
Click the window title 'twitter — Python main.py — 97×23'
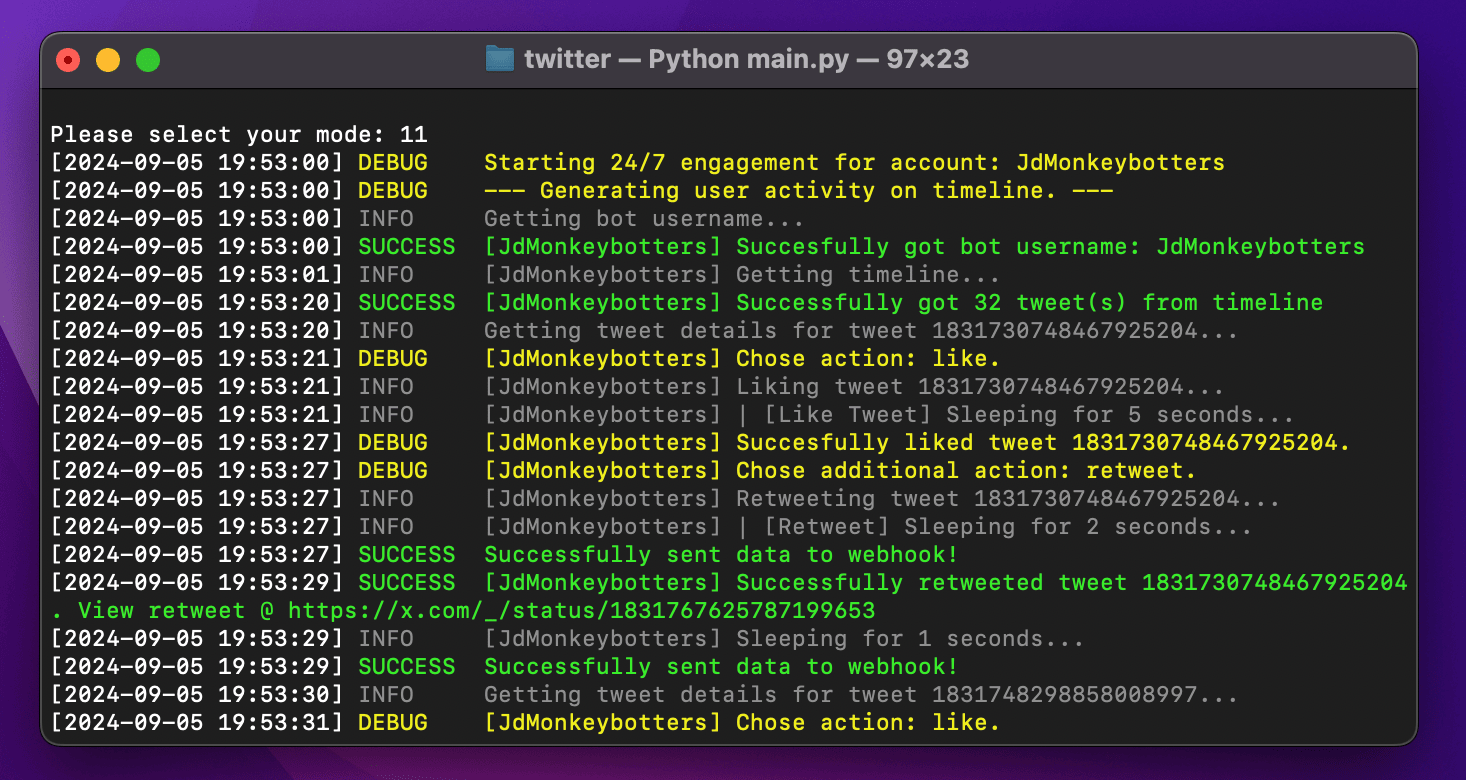[746, 59]
